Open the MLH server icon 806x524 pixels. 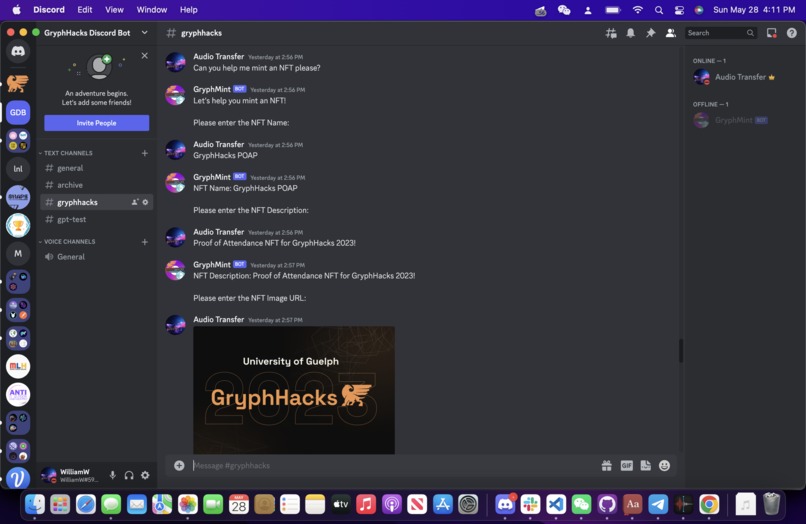coord(18,366)
